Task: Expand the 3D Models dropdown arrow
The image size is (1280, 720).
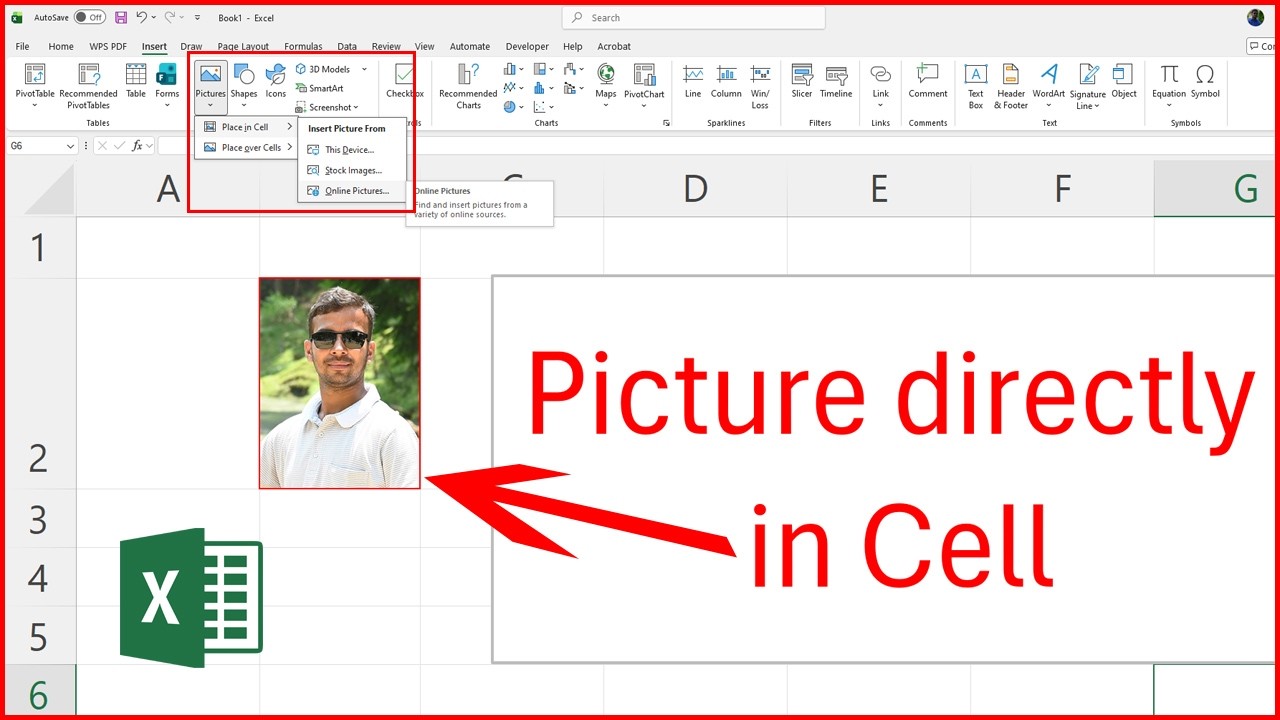Action: pos(364,69)
